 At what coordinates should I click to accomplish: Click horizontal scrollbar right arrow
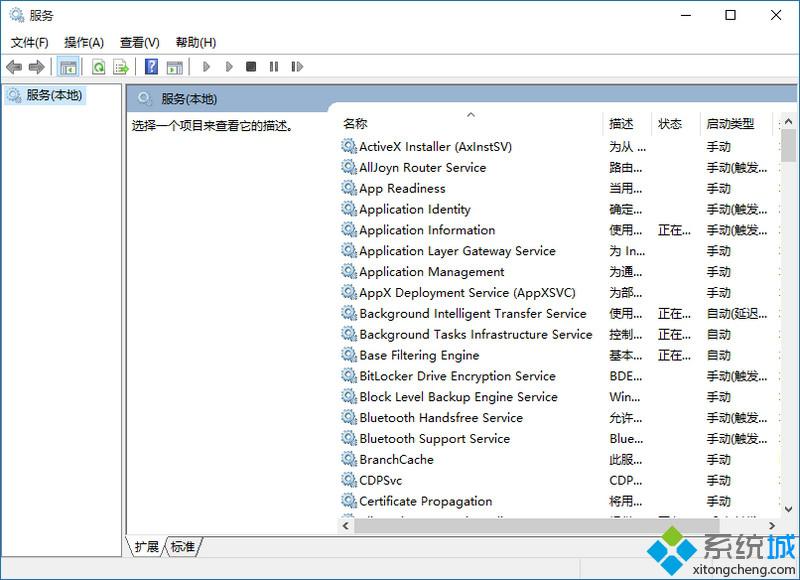point(772,525)
